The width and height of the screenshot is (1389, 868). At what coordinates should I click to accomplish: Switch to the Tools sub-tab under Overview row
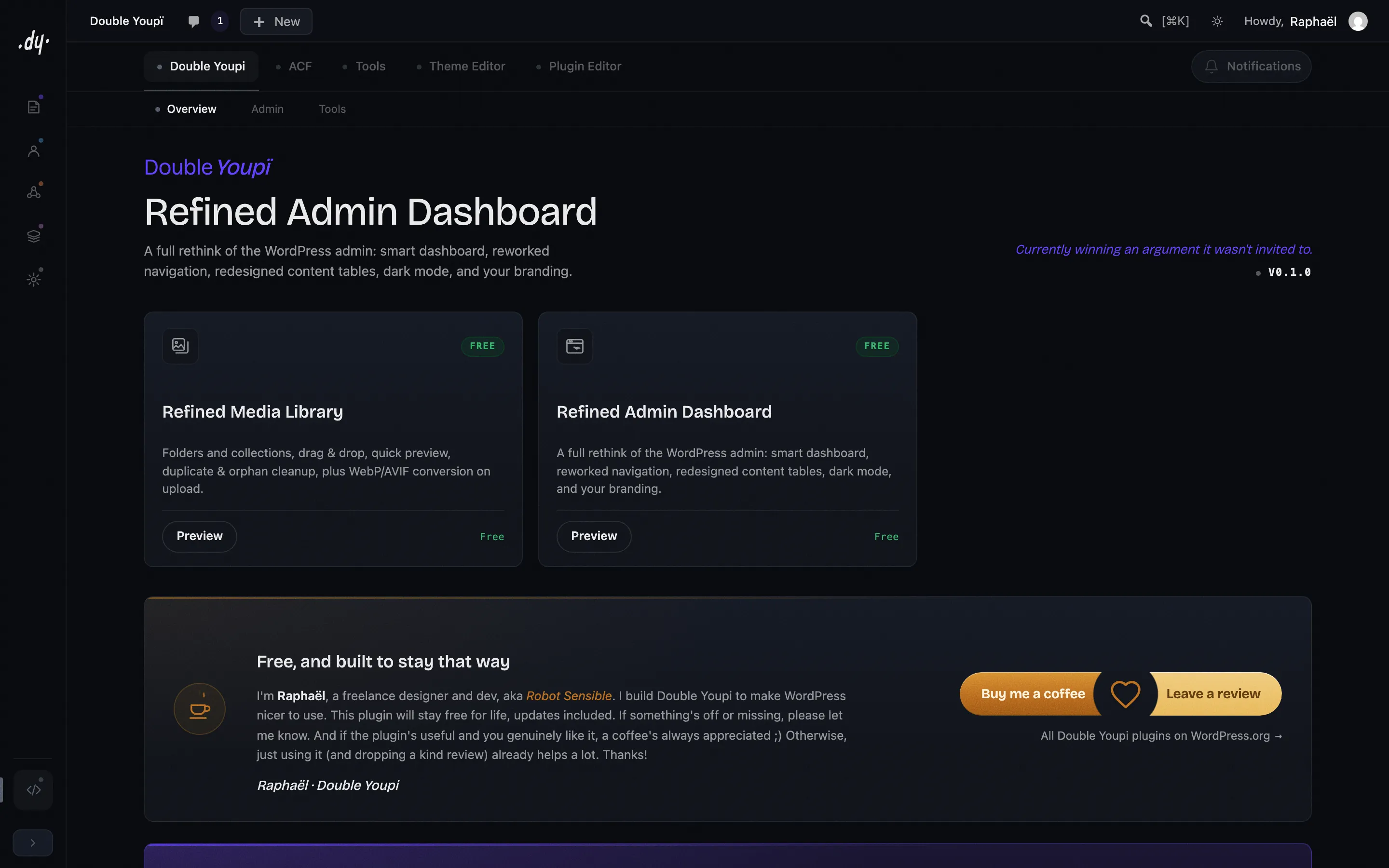(332, 109)
